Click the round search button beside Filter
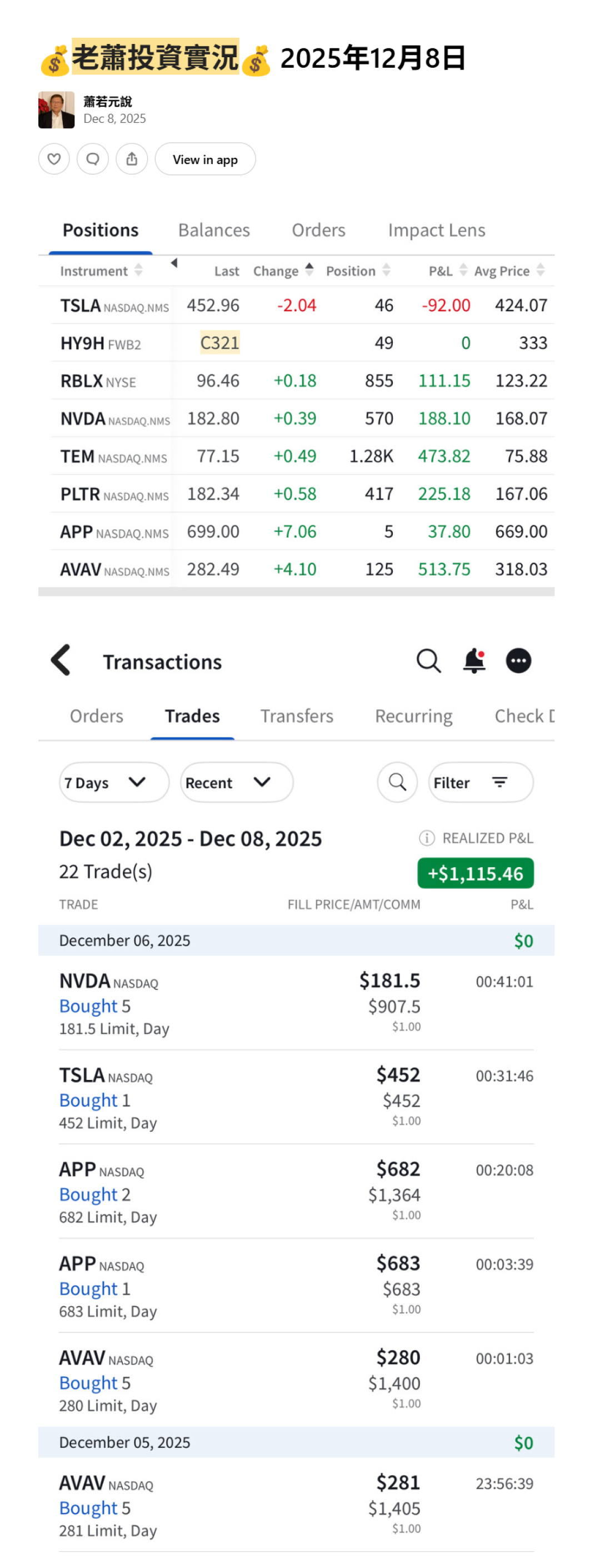This screenshot has width=600, height=1568. tap(397, 782)
